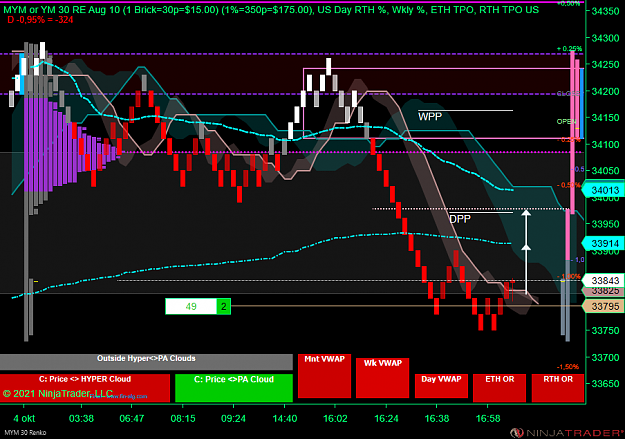Screen dimensions: 625x439
Task: Click the 06:47 time axis label
Action: 132,419
